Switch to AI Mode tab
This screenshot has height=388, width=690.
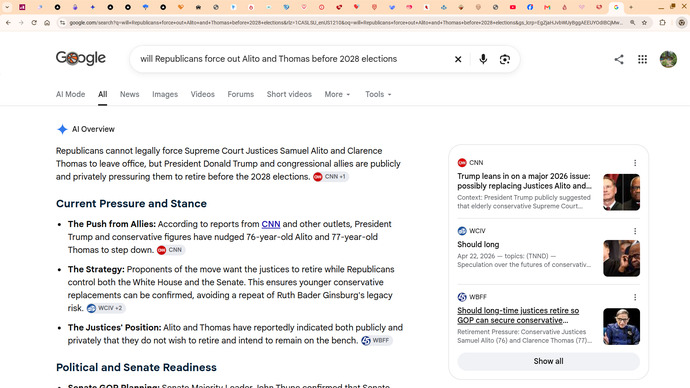pos(70,94)
